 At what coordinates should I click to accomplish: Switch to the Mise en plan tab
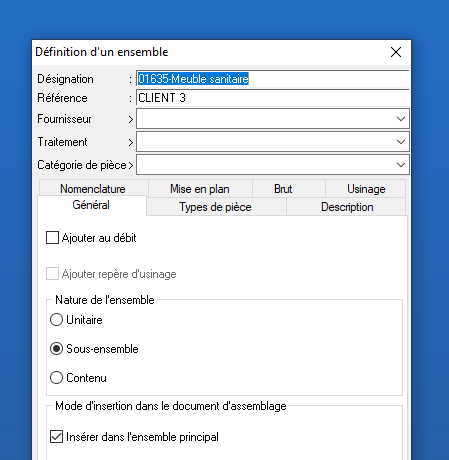(x=200, y=189)
